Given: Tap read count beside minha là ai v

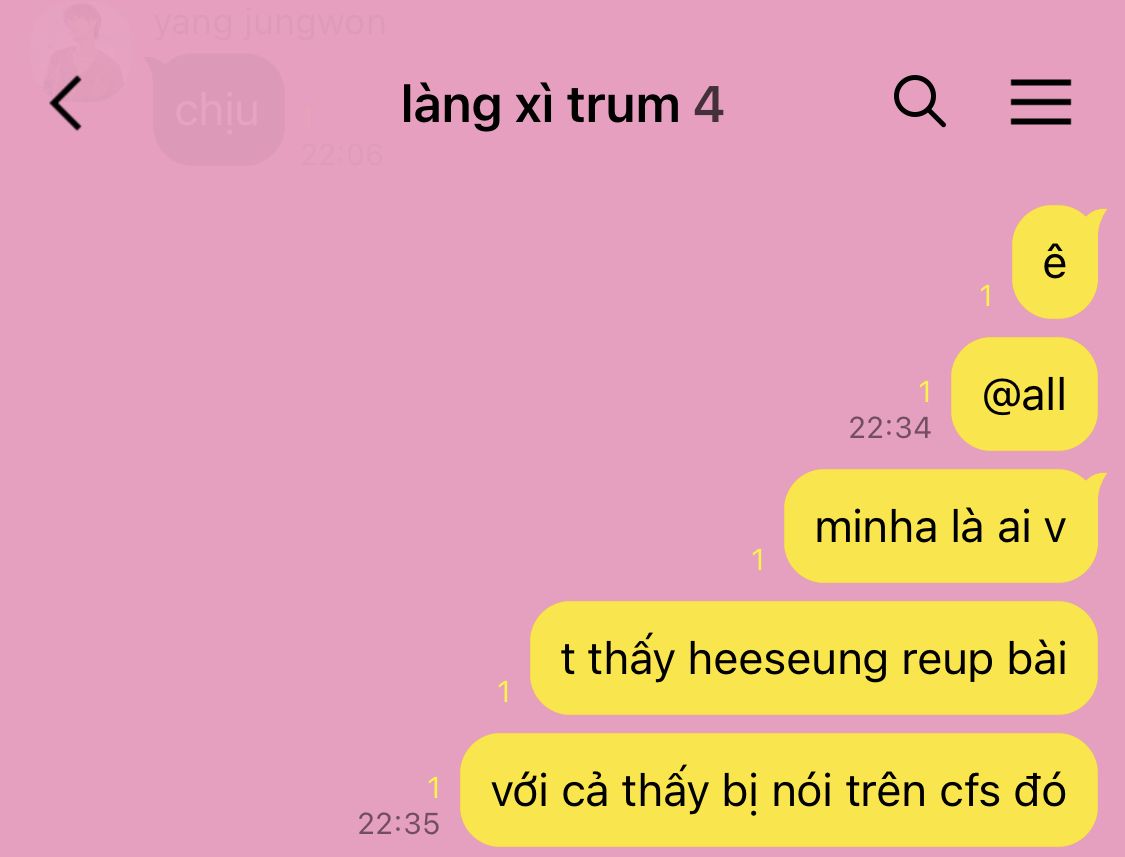Looking at the screenshot, I should pyautogui.click(x=758, y=559).
